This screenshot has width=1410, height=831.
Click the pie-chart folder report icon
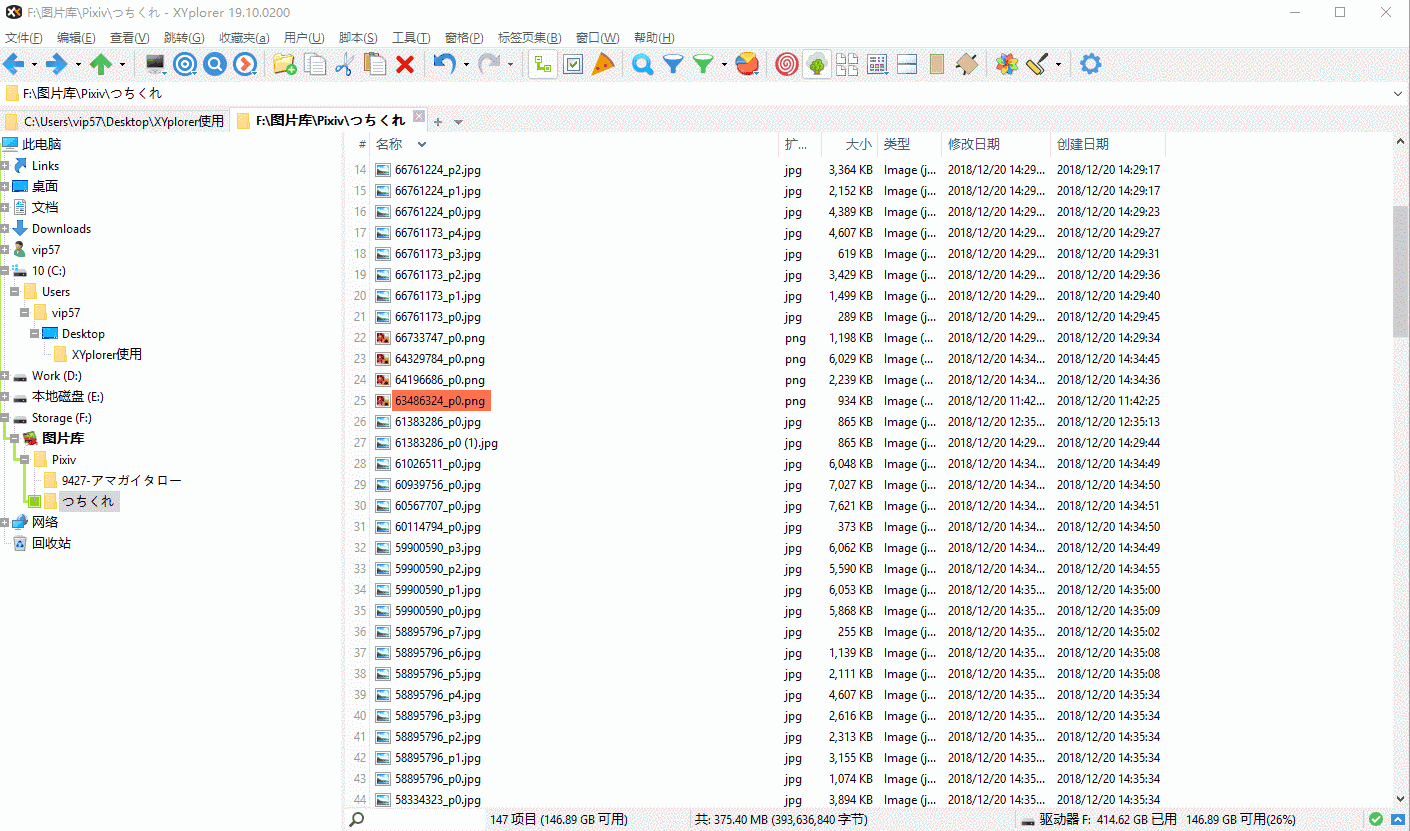point(746,63)
